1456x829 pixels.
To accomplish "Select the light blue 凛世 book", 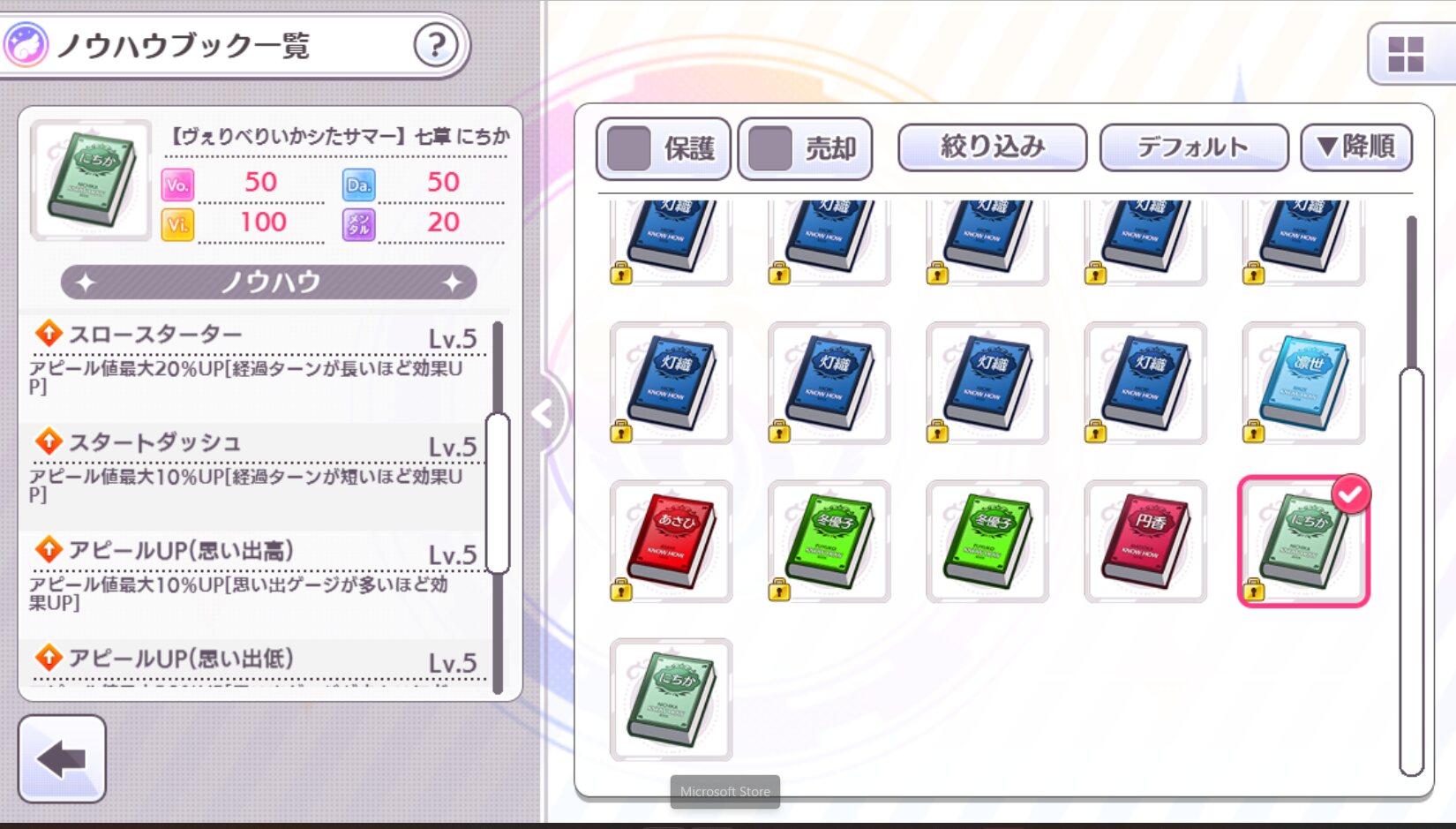I will click(x=1303, y=383).
